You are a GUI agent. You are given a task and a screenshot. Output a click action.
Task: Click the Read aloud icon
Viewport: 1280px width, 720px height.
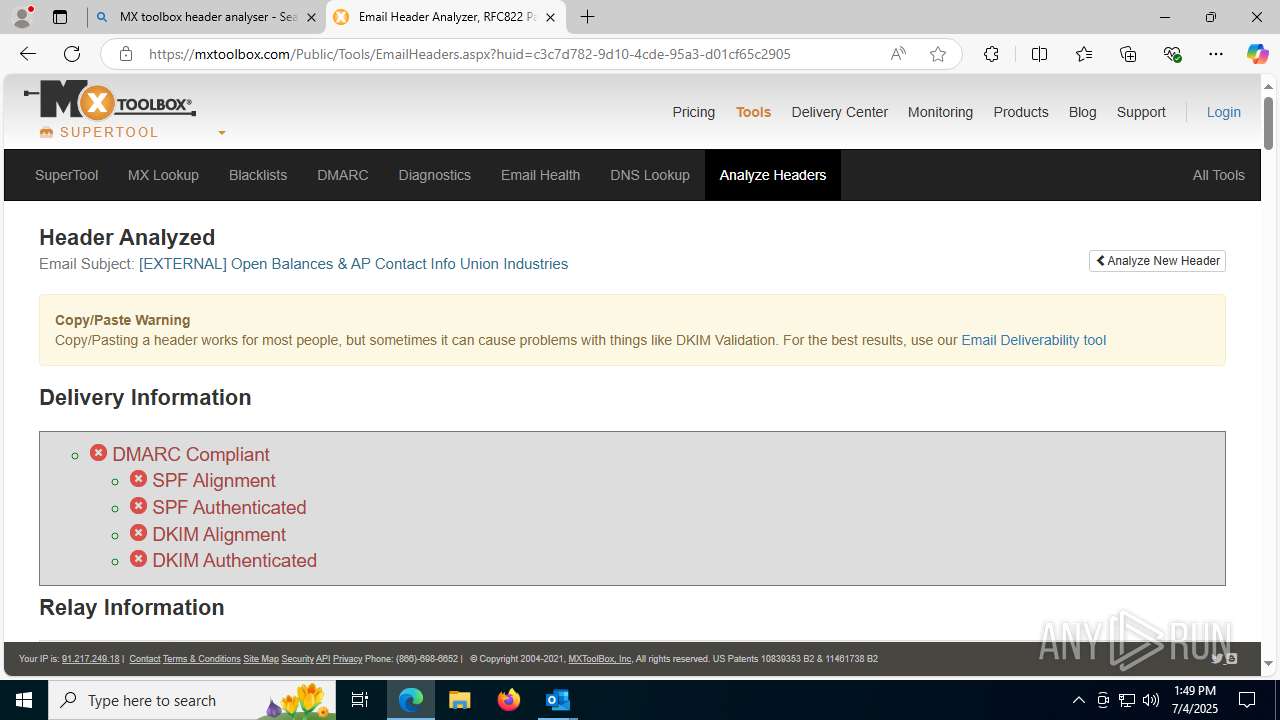click(898, 54)
